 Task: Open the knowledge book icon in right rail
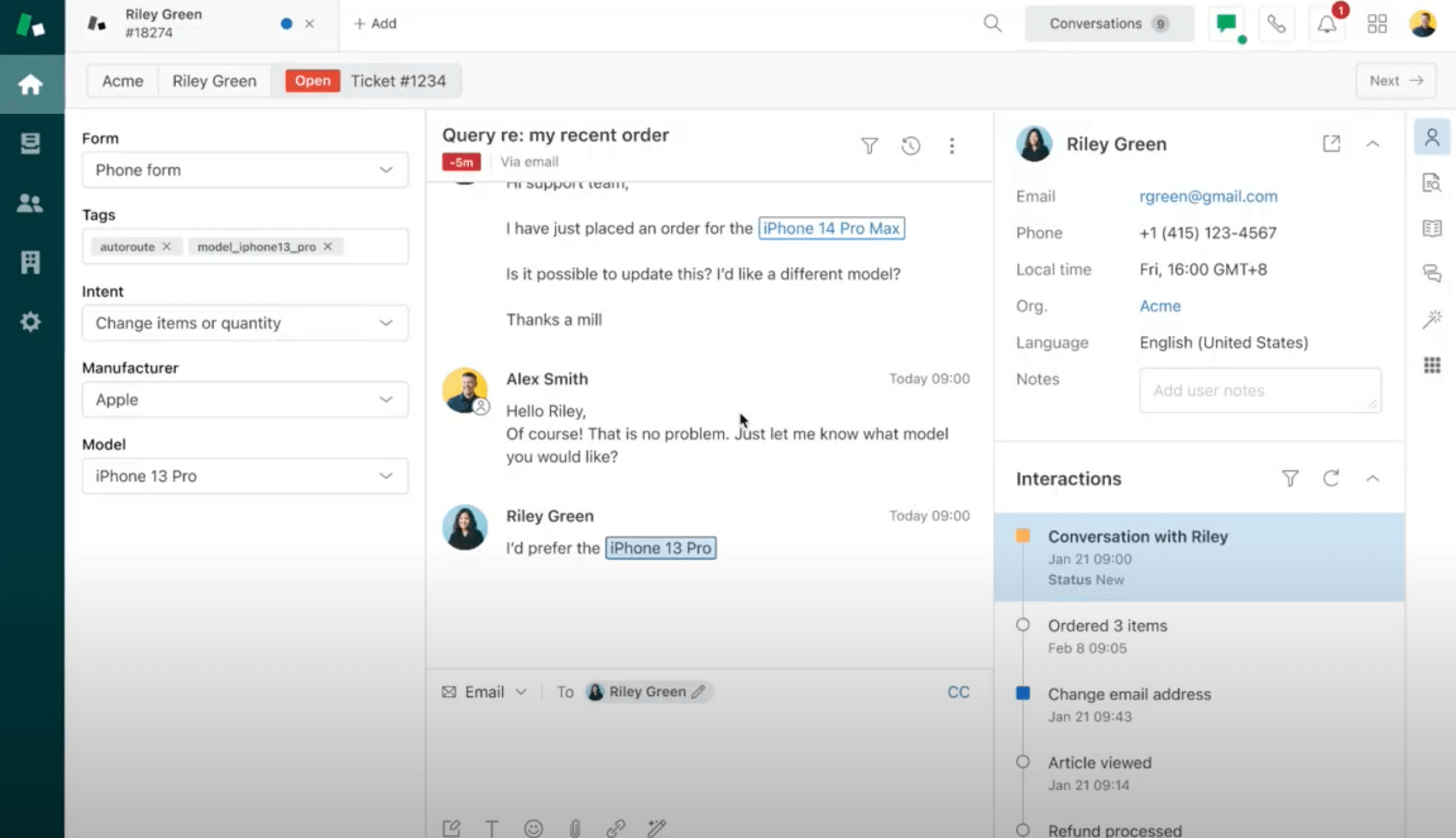click(x=1432, y=228)
